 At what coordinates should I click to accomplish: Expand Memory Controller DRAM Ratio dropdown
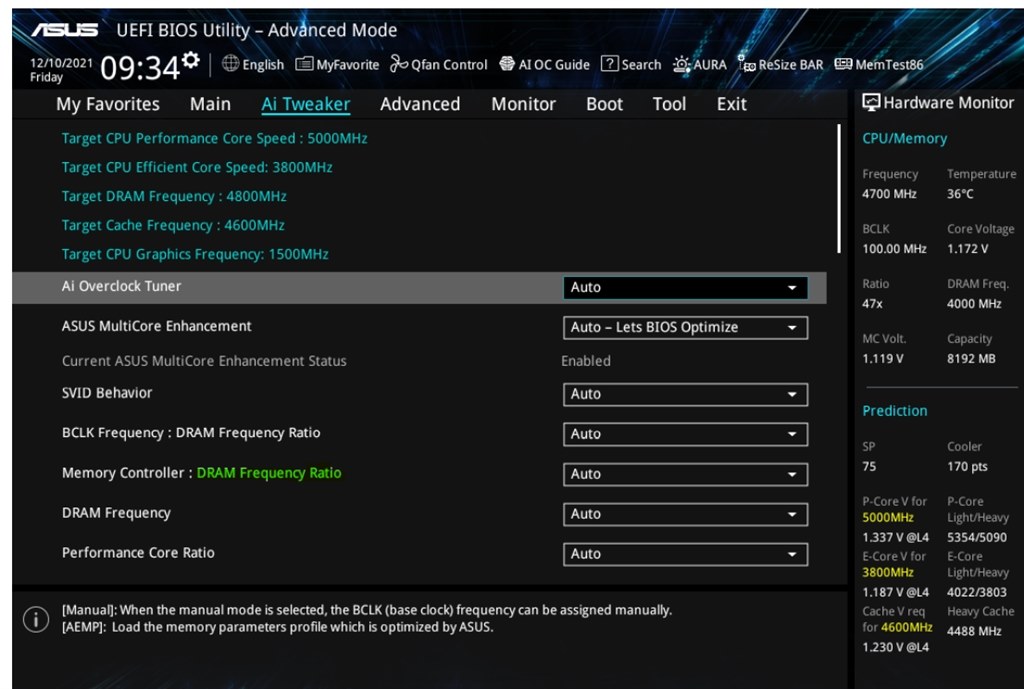tap(685, 474)
